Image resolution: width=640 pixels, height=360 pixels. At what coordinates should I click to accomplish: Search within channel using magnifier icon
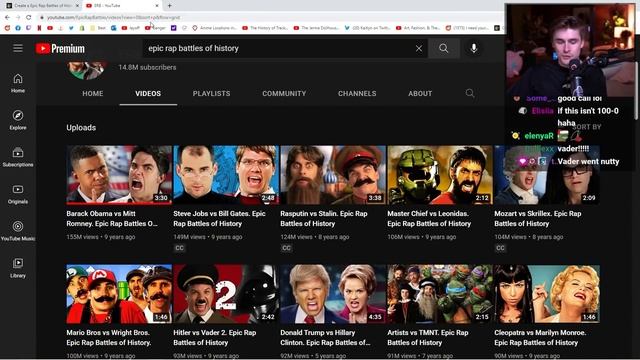pos(470,93)
